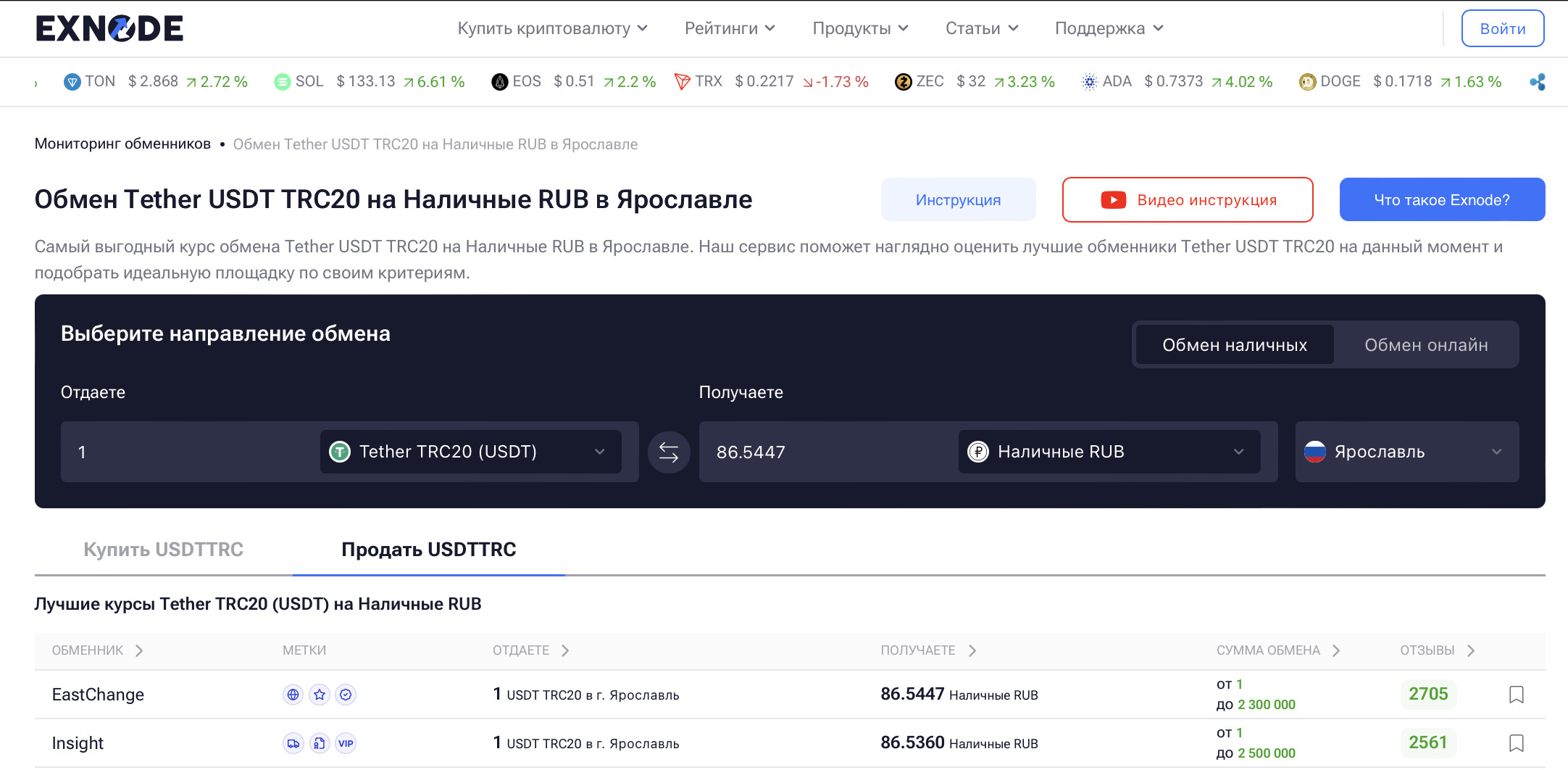The image size is (1568, 770).
Task: Swap exchange direction with the arrows icon
Action: (669, 452)
